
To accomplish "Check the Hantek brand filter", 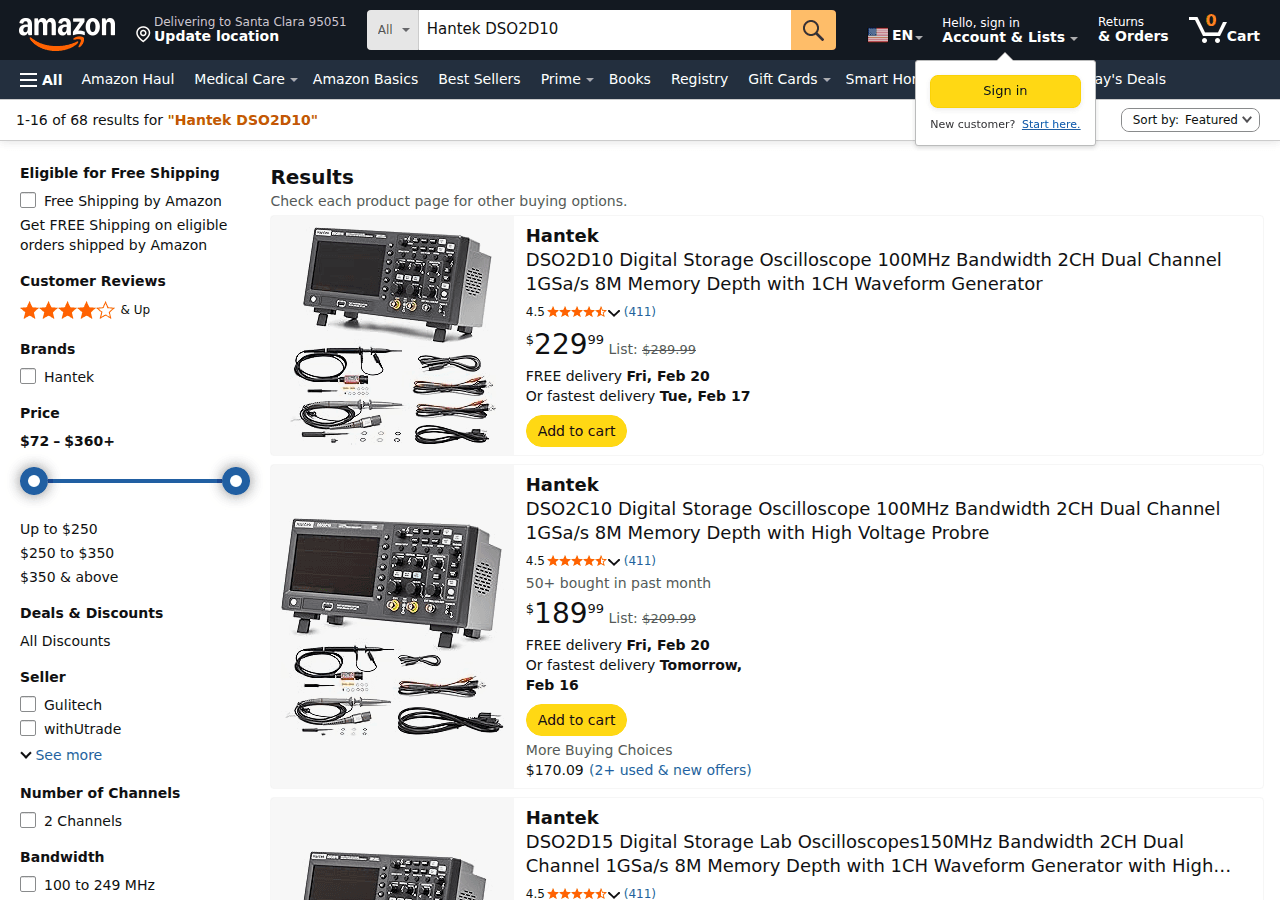I will coord(28,376).
